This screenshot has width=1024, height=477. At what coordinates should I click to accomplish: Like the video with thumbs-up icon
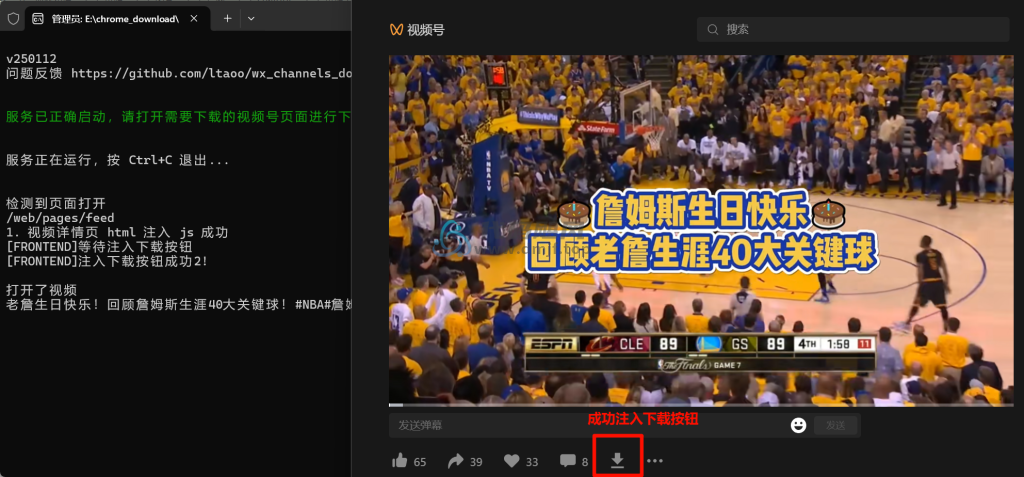click(x=400, y=461)
